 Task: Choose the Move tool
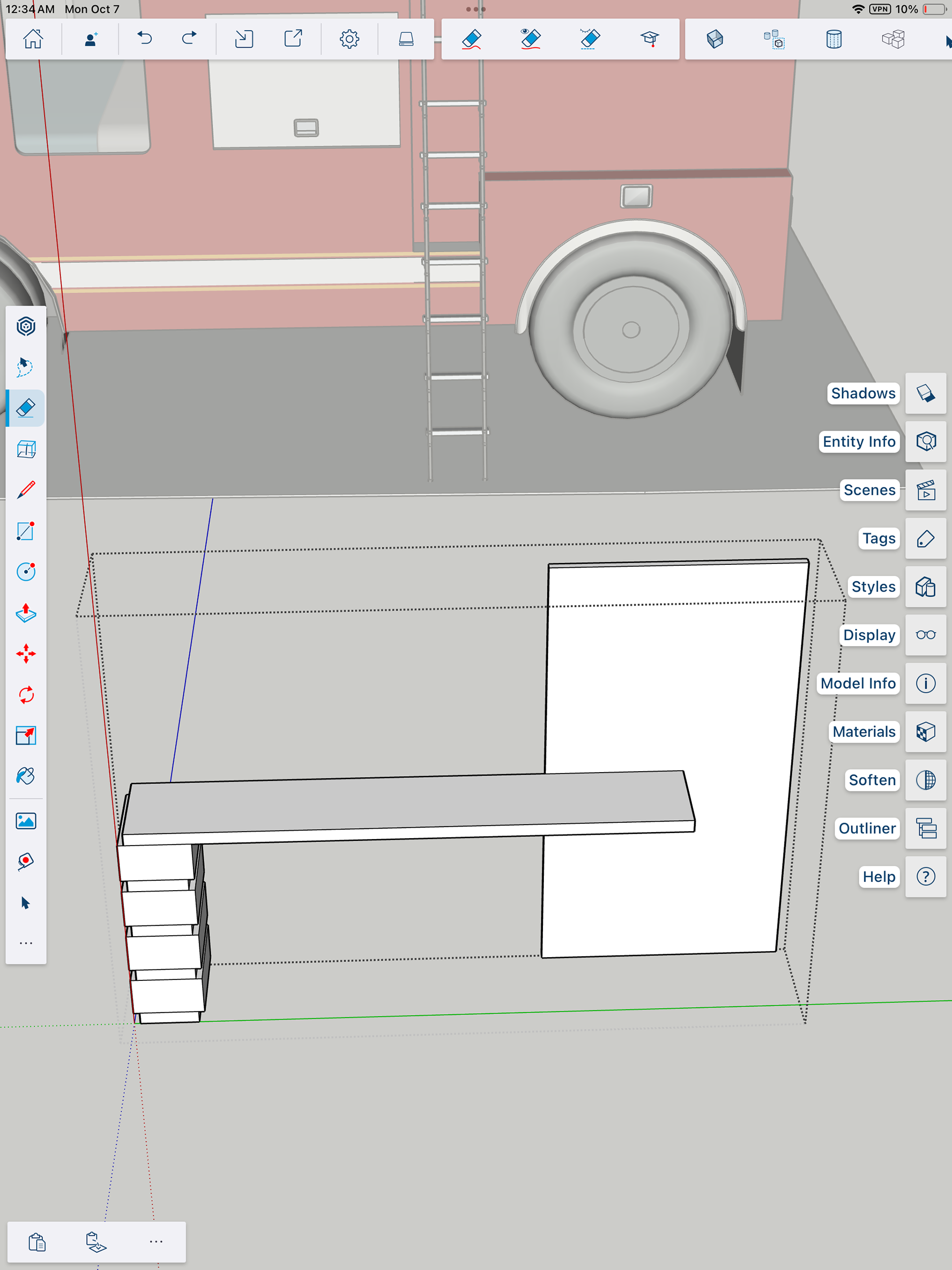[x=26, y=654]
